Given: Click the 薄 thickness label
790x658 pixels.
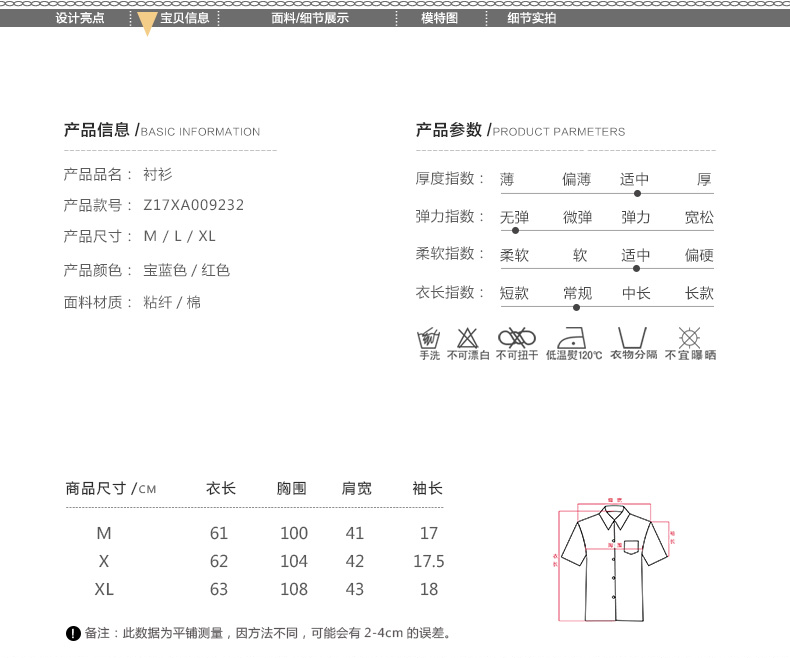Looking at the screenshot, I should pos(507,179).
